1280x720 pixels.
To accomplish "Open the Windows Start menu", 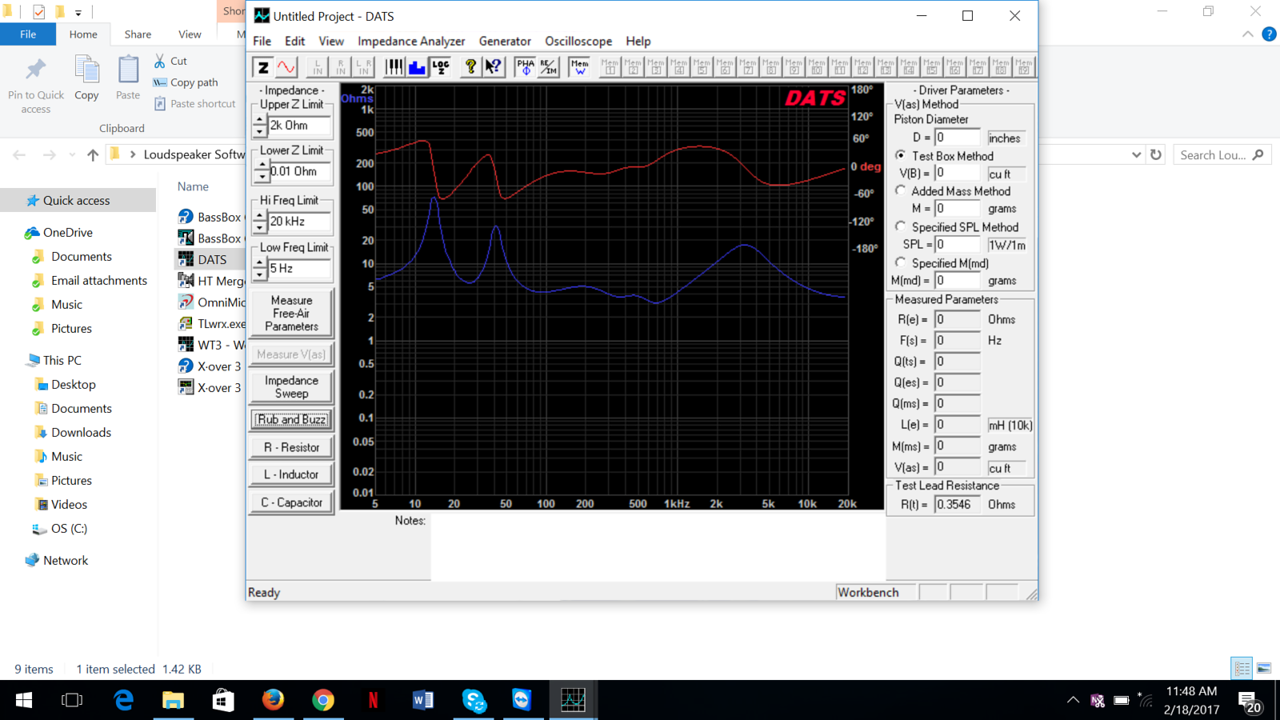I will coord(23,700).
